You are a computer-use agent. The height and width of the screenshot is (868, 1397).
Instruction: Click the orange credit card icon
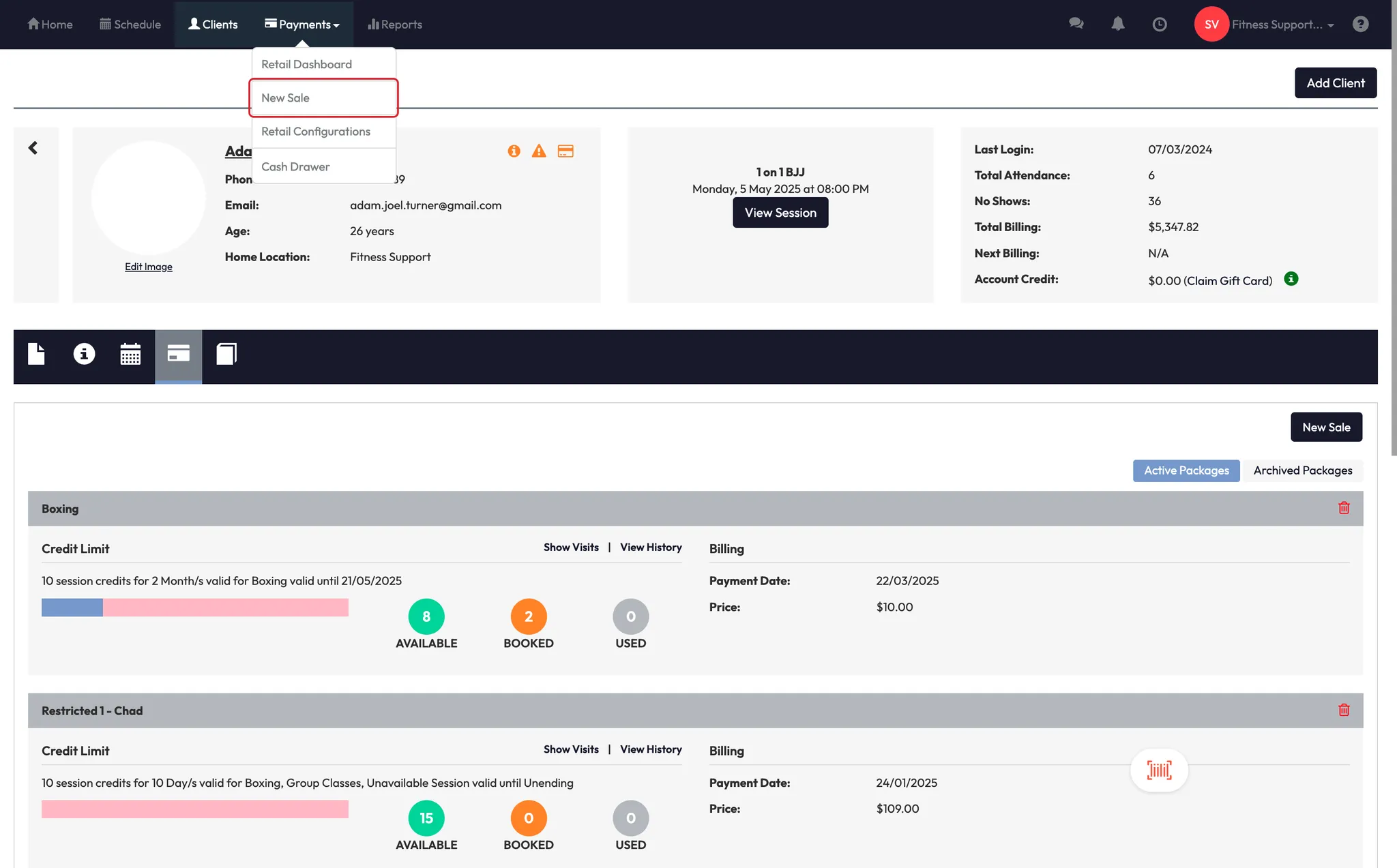(565, 151)
